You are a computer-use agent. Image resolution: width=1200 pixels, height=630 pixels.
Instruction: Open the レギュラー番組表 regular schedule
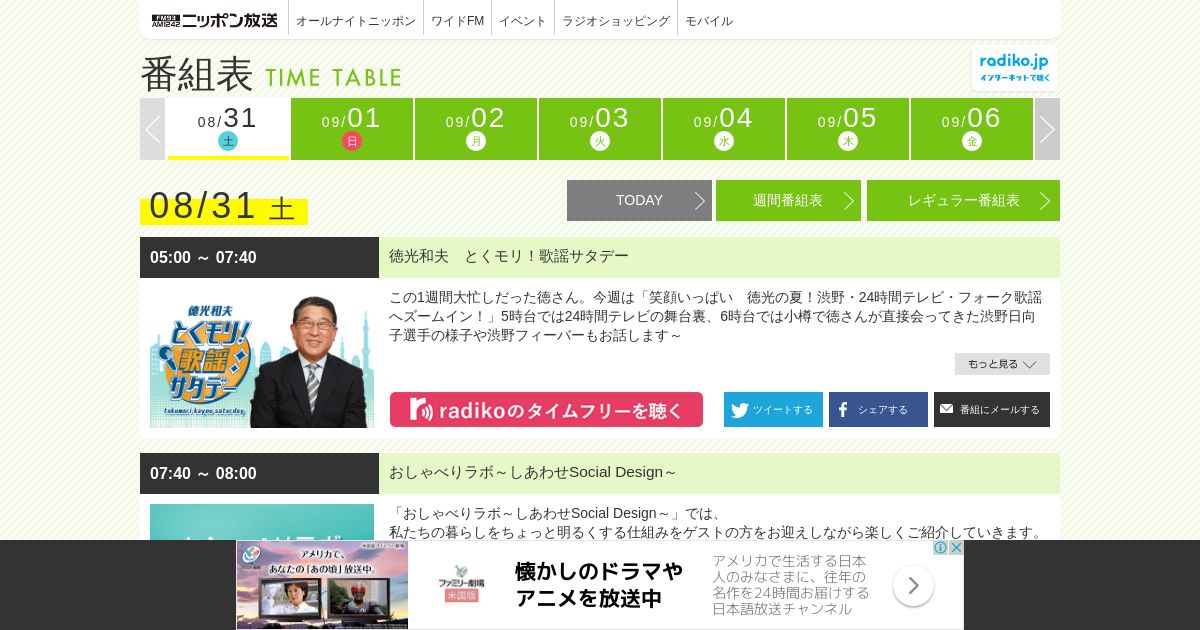click(963, 200)
